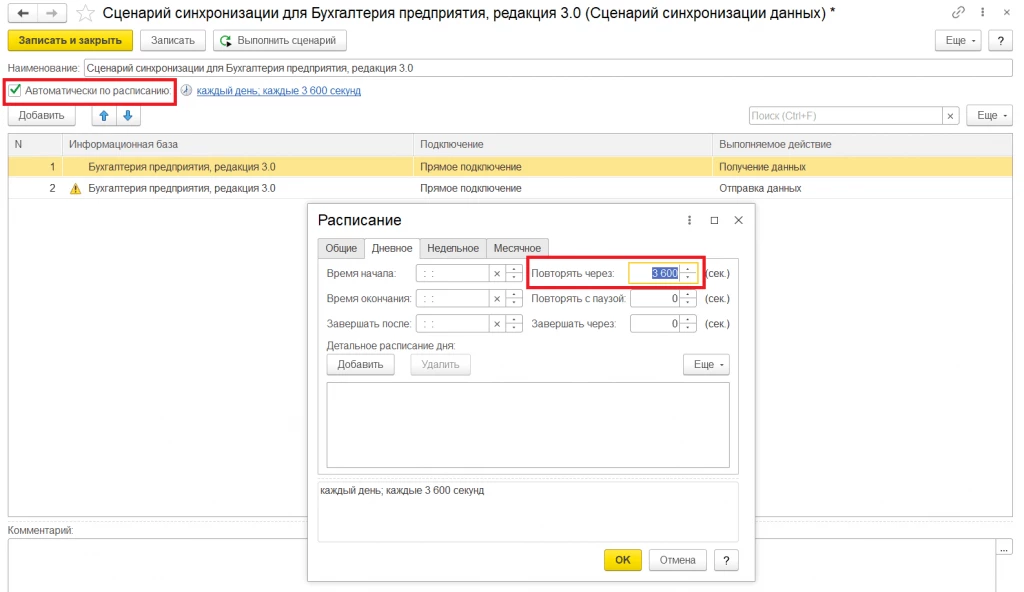Click the Записать и закрыть button

pos(70,41)
